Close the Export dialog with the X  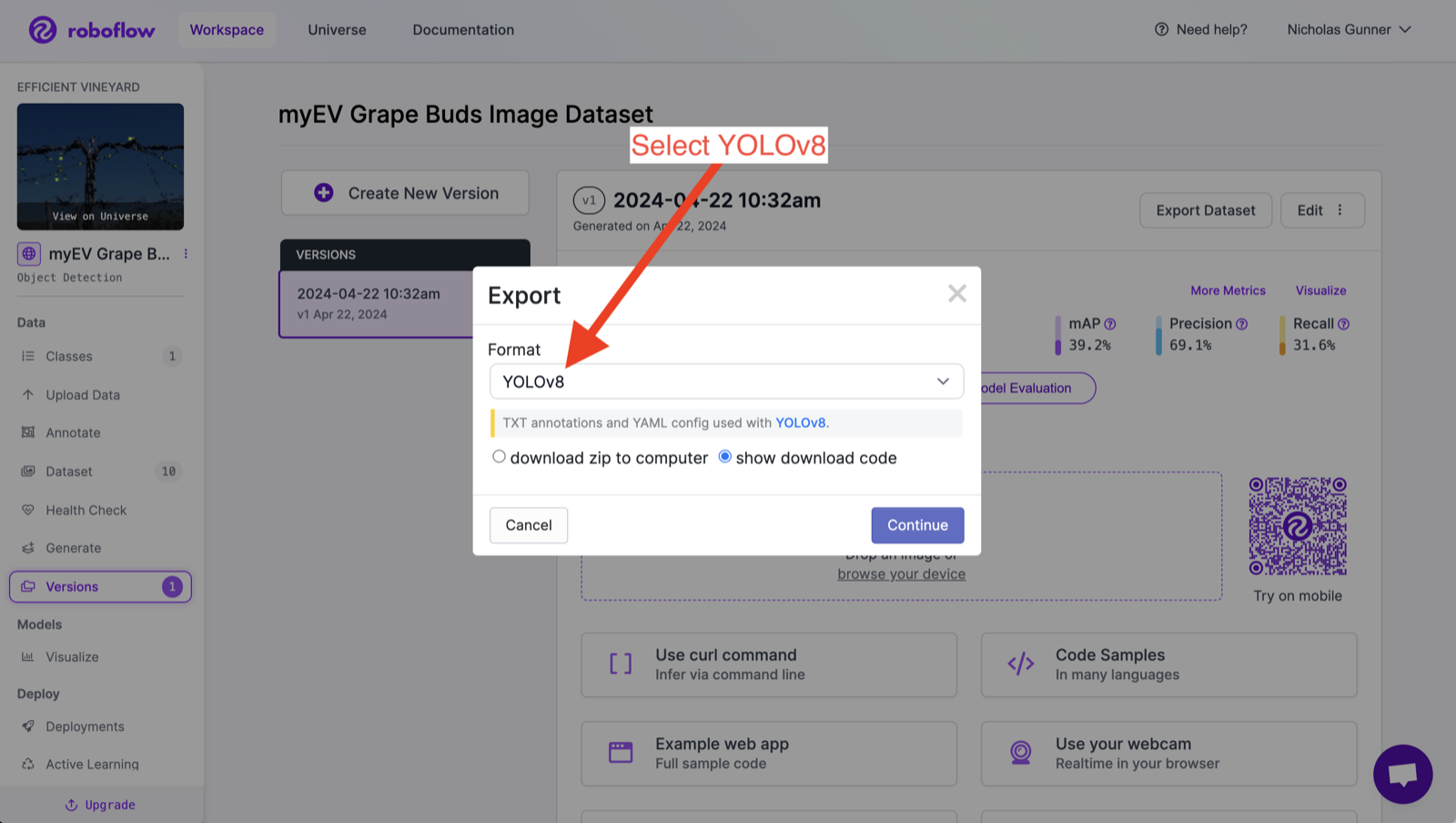[956, 293]
